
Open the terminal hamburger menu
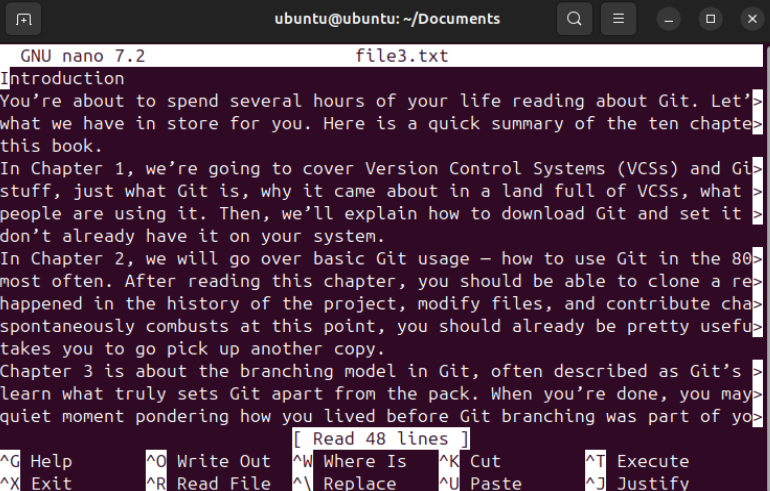tap(618, 19)
